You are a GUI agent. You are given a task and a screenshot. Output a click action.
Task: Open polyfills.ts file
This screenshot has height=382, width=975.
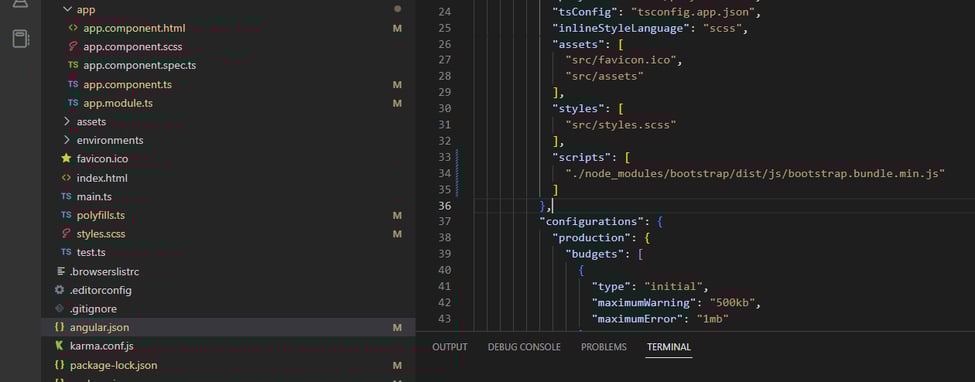[x=101, y=215]
